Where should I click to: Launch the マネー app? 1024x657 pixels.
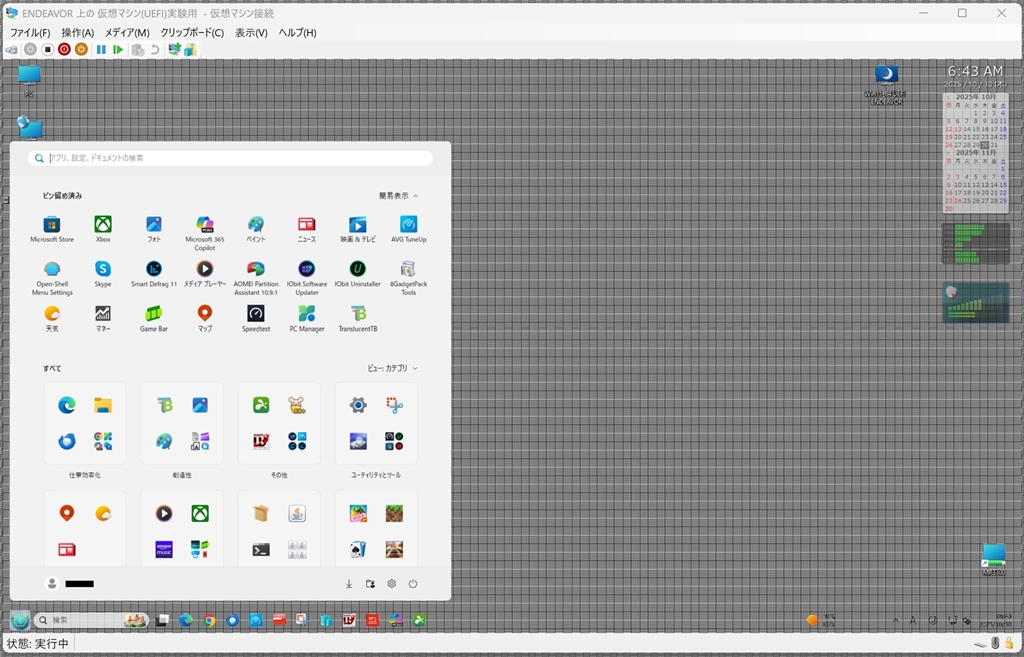103,319
